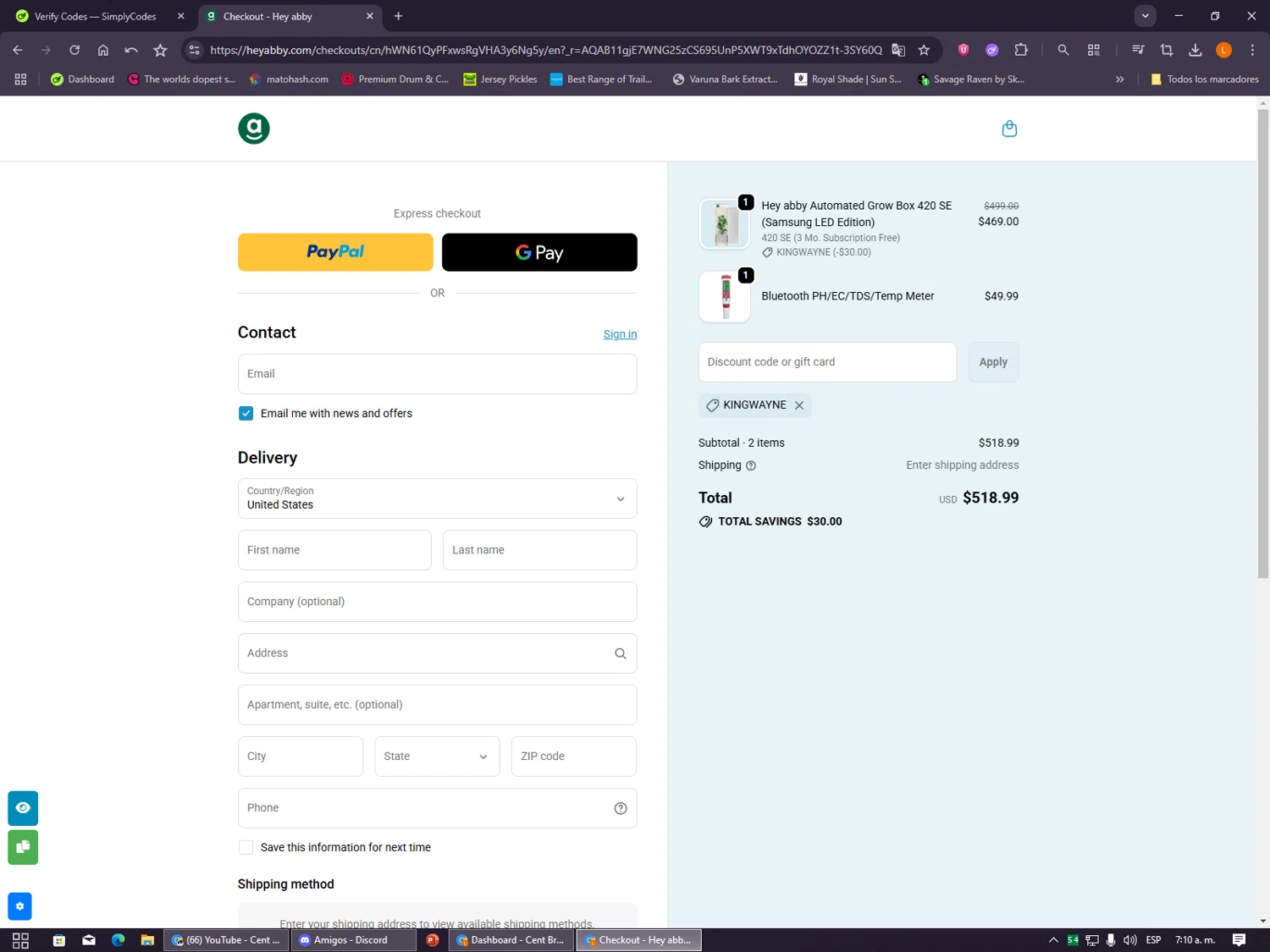
Task: Open the browser extensions puzzle icon
Action: tap(1021, 50)
